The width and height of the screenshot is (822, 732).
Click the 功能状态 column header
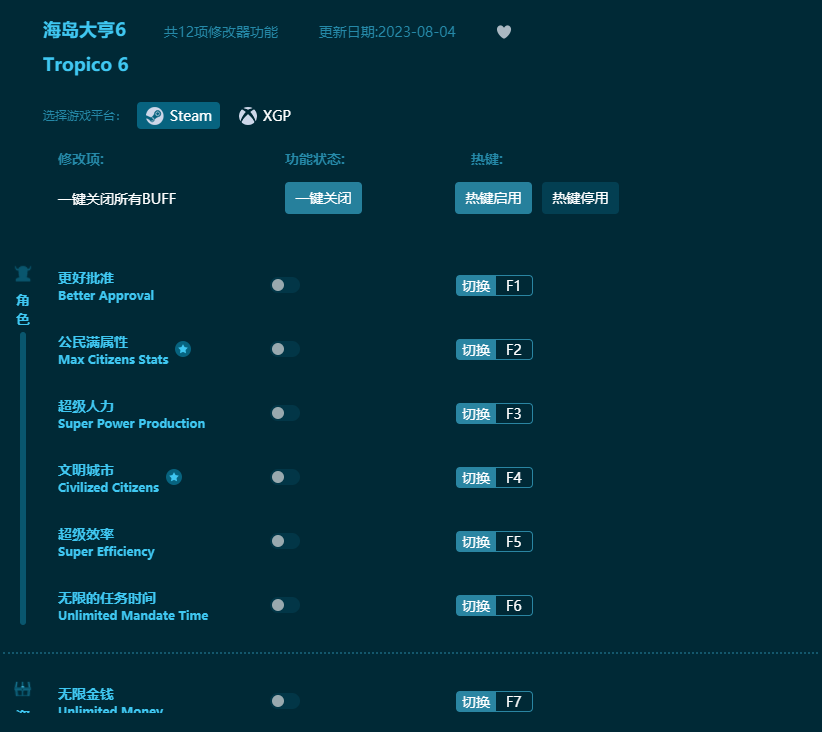click(315, 159)
